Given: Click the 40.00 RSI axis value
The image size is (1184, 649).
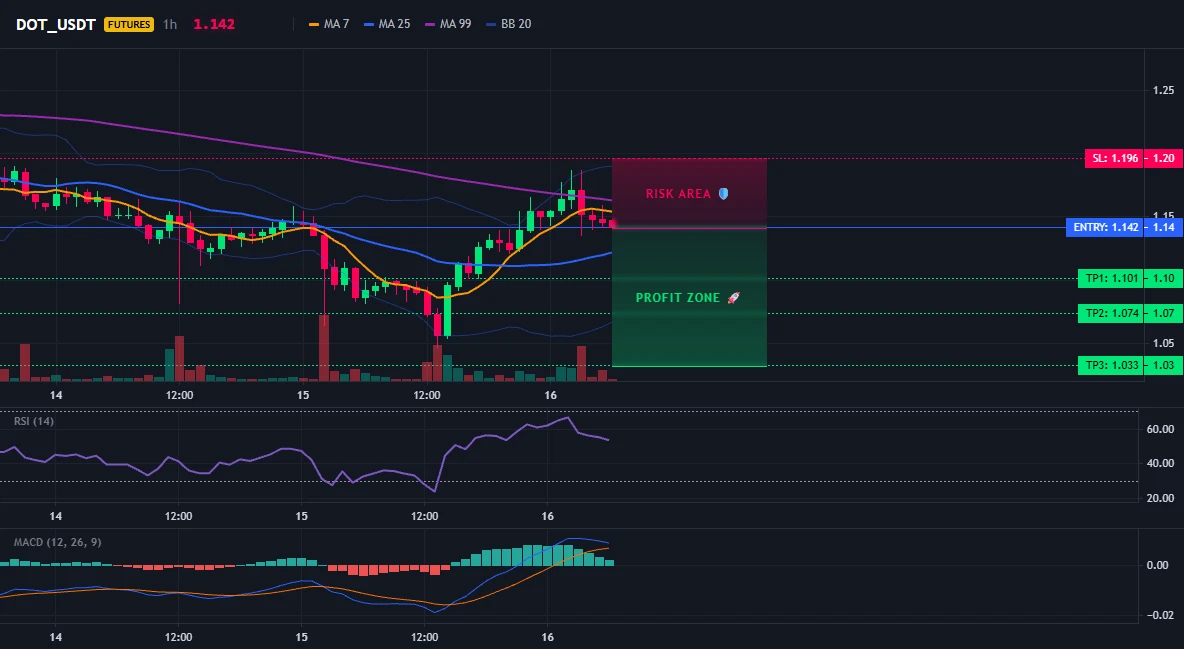Looking at the screenshot, I should pyautogui.click(x=1161, y=463).
